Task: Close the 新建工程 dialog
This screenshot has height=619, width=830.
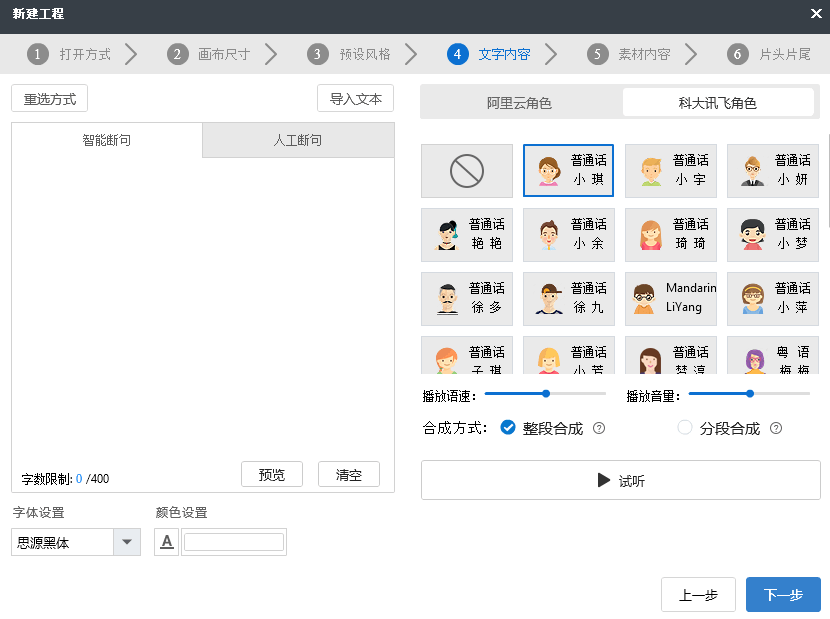Action: tap(816, 14)
